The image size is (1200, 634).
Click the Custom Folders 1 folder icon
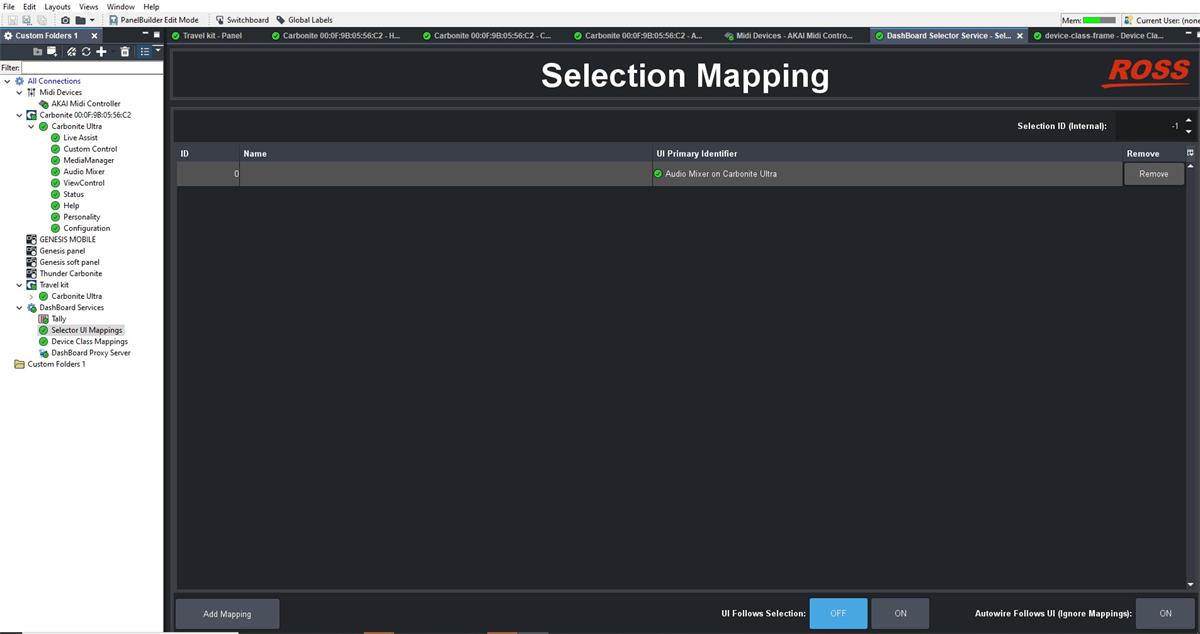[19, 364]
